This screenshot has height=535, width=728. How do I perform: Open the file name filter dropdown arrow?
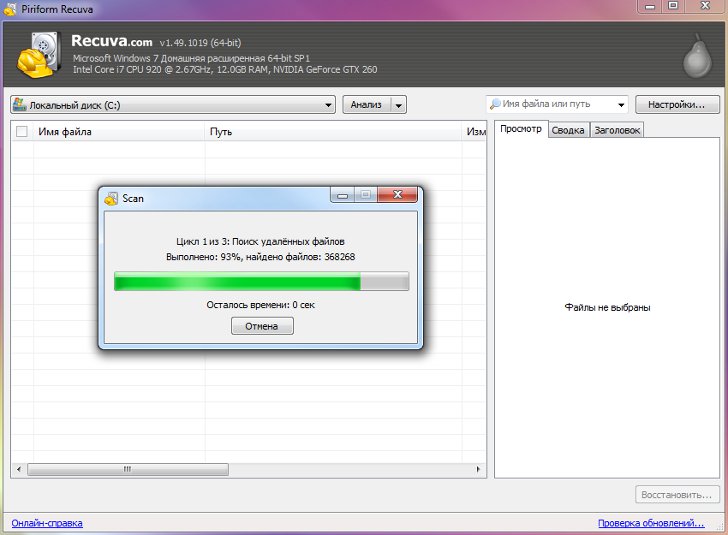pyautogui.click(x=621, y=104)
